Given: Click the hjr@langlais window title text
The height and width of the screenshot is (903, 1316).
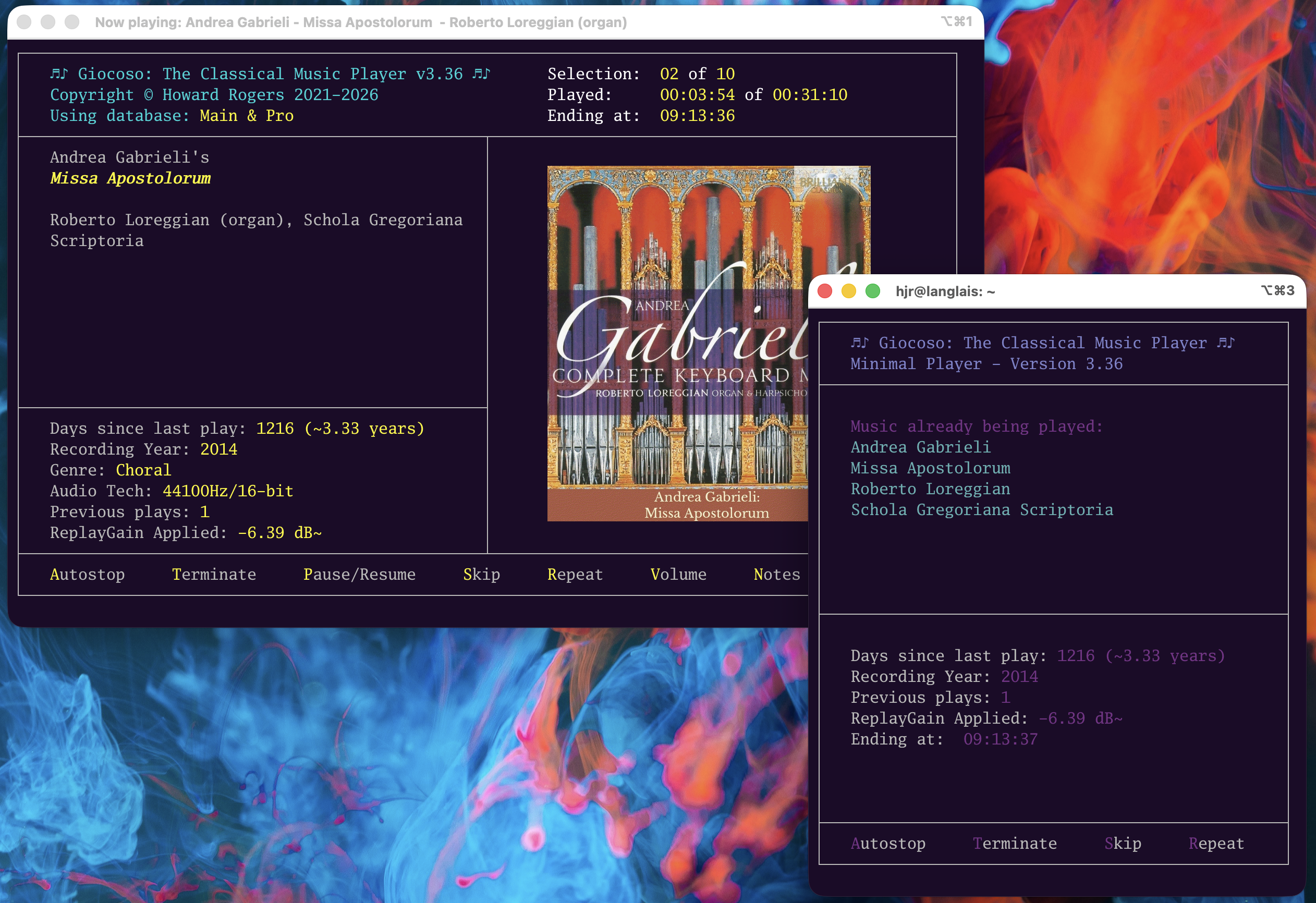Looking at the screenshot, I should point(945,291).
